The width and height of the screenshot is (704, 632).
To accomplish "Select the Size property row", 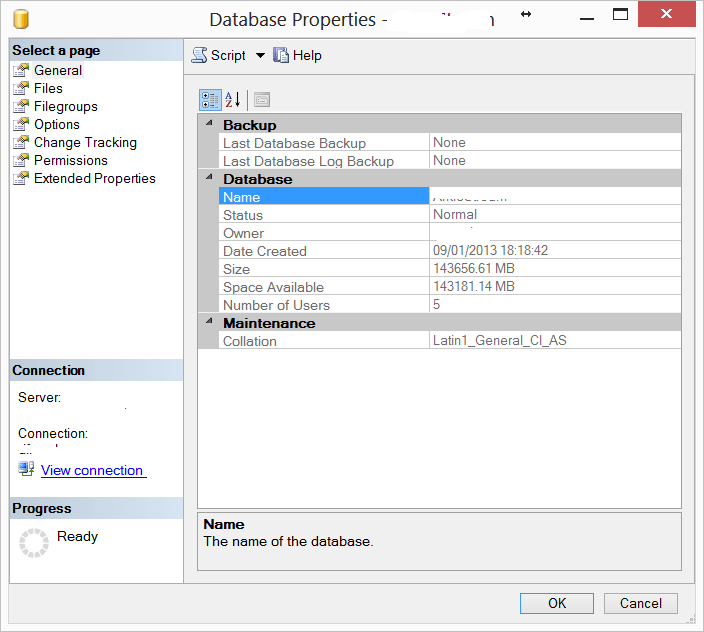I will [450, 268].
